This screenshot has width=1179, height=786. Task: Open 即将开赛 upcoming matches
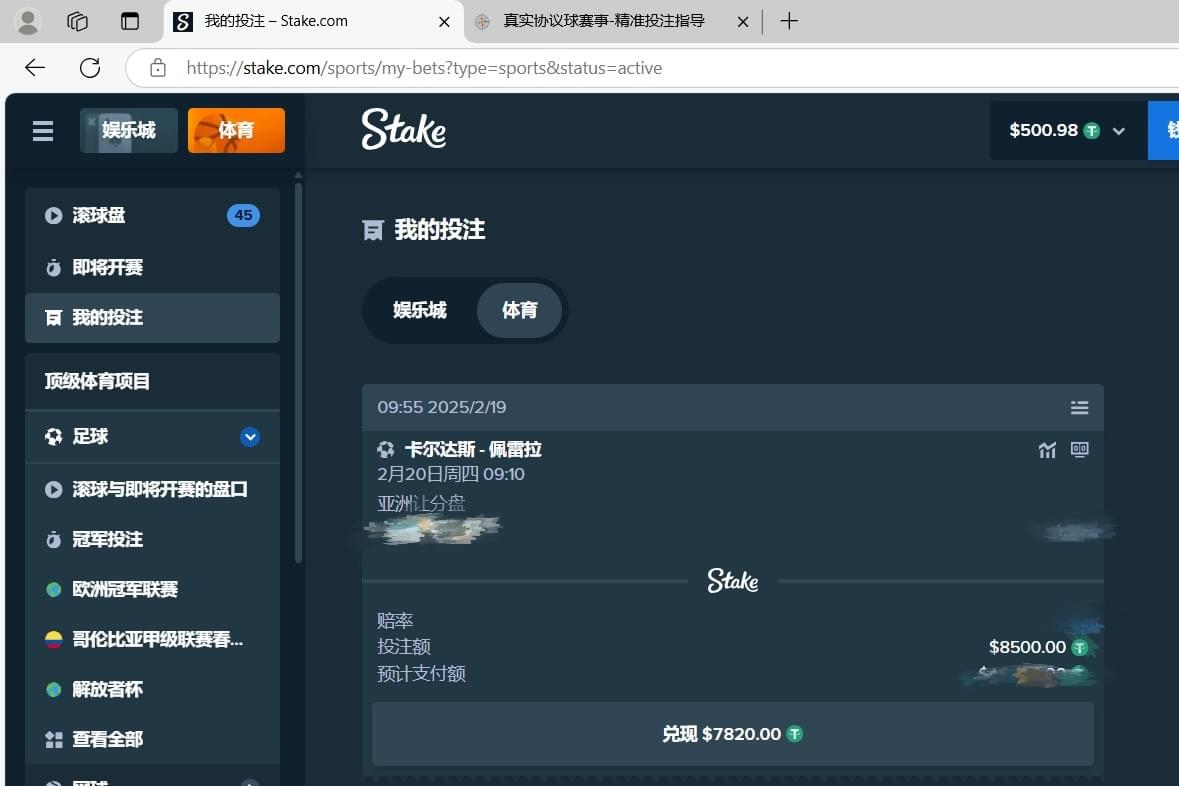tap(153, 267)
